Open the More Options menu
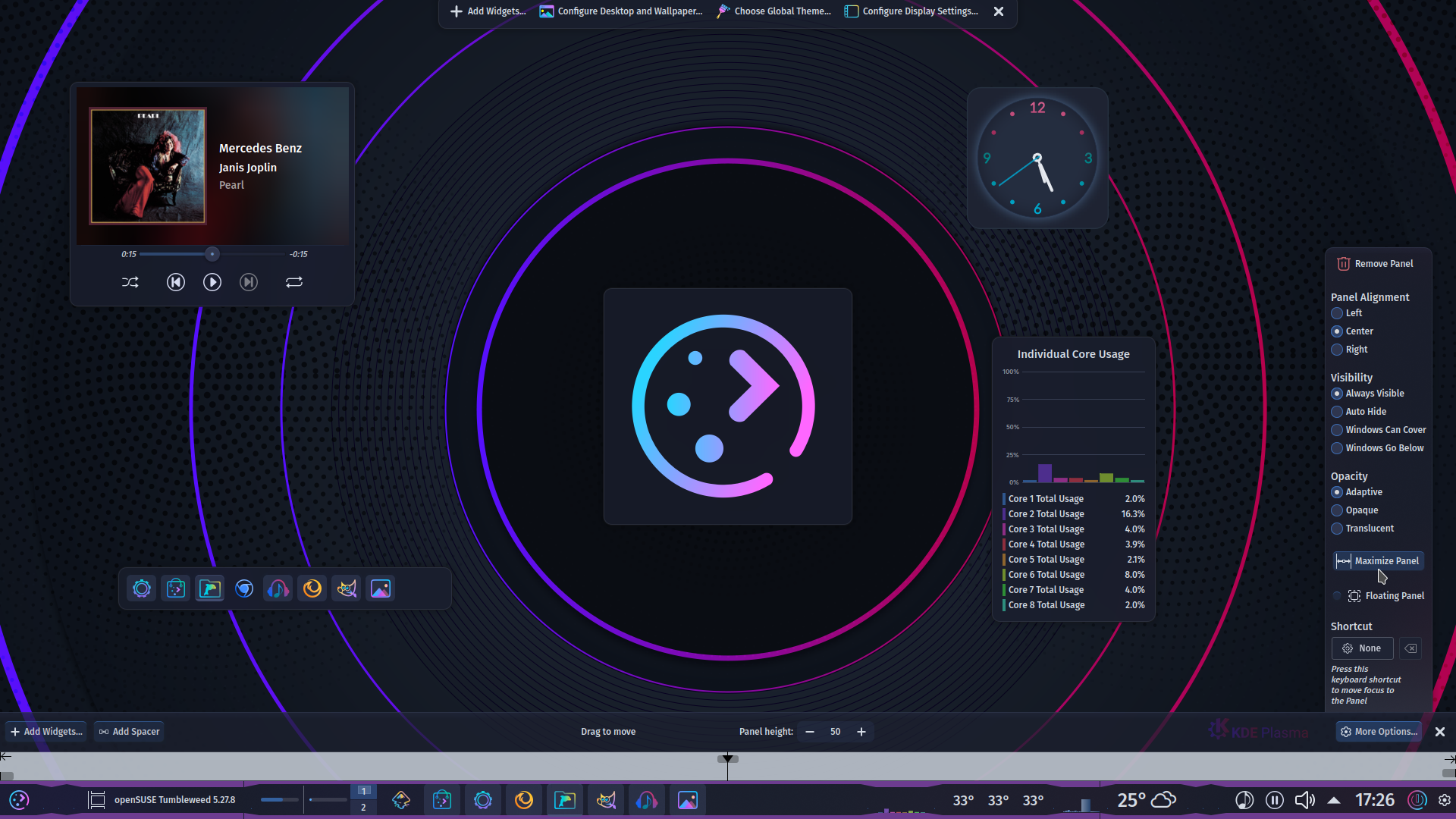1456x819 pixels. pos(1379,731)
